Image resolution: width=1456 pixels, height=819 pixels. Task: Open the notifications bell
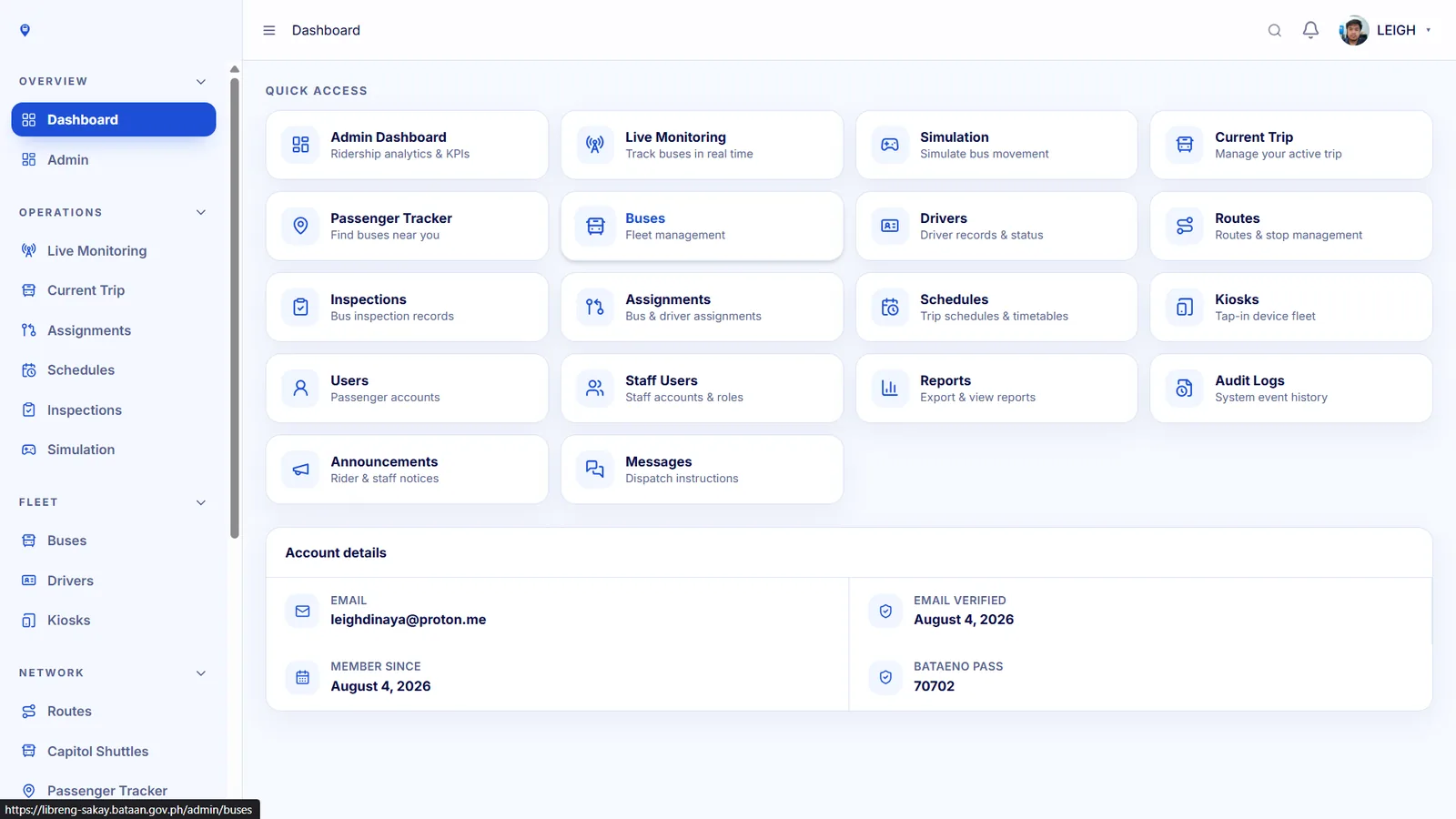tap(1310, 30)
